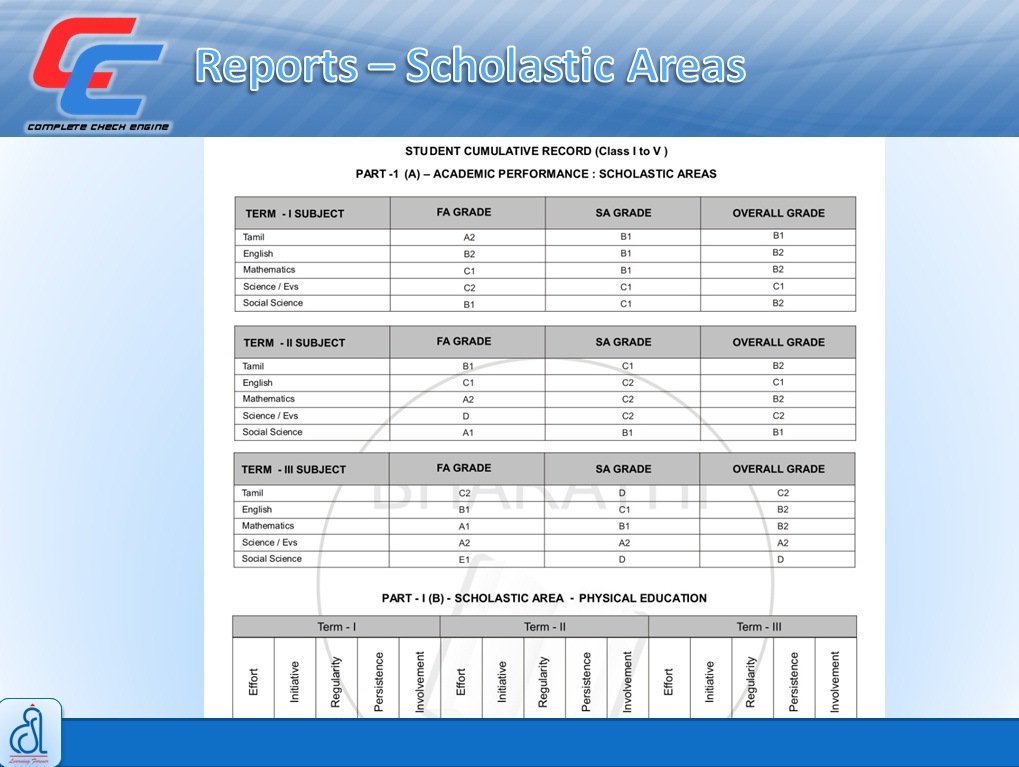Click Term III Social Science FA grade E1
The height and width of the screenshot is (767, 1019).
(x=464, y=560)
